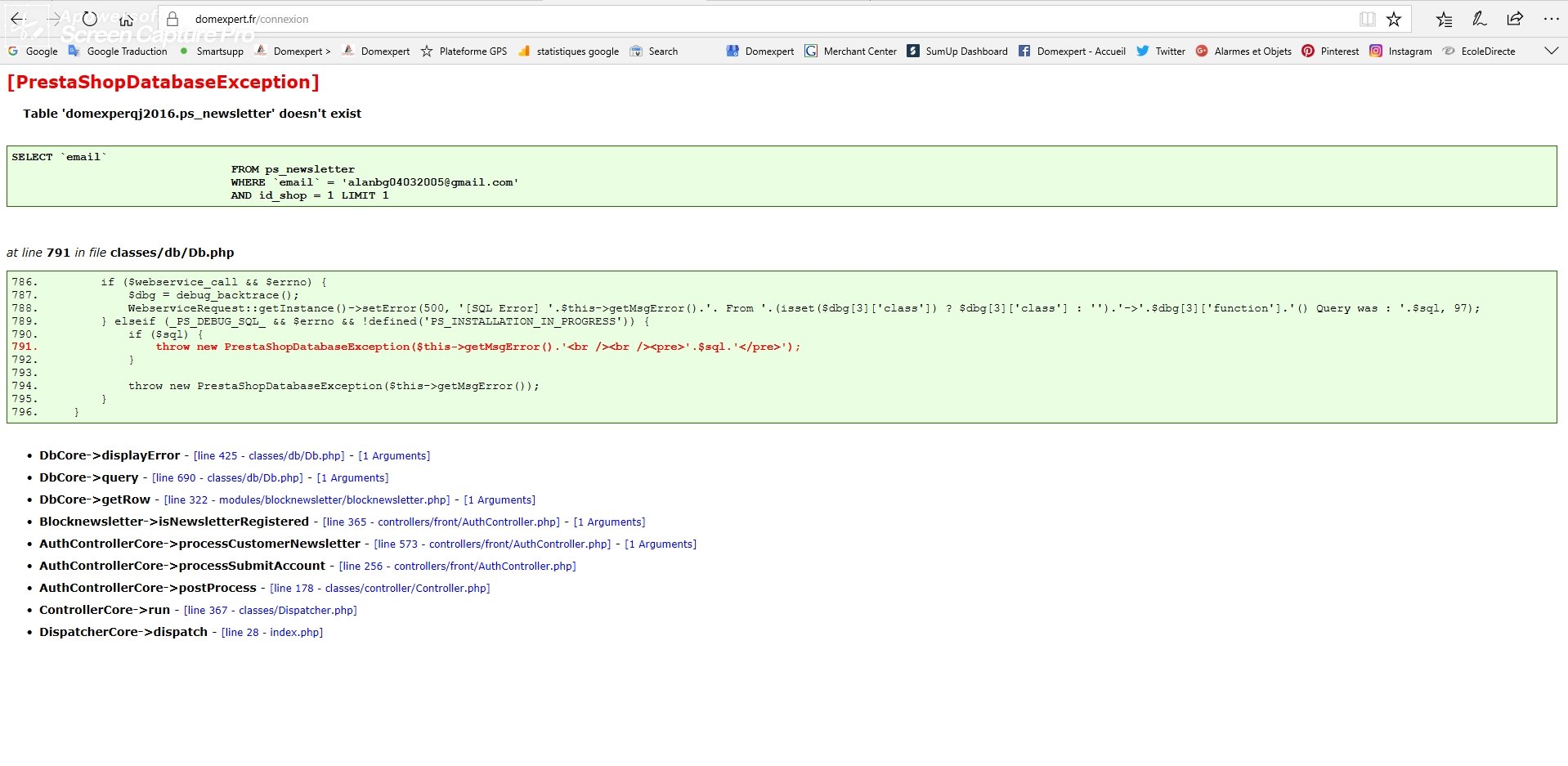Click the address bar URL field
Screen dimensions: 1568x766
[x=768, y=19]
